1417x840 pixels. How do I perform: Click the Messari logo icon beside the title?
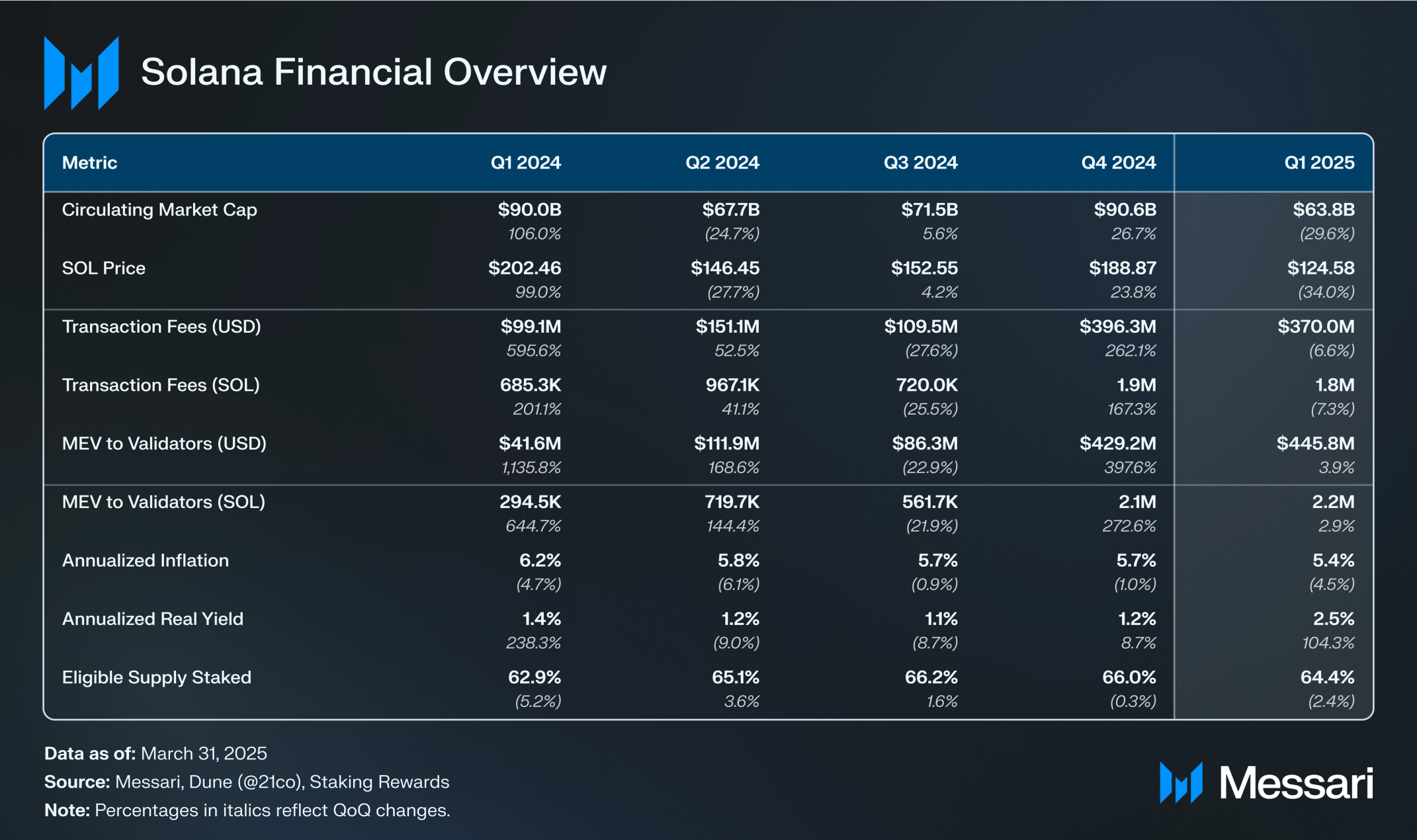pos(81,73)
